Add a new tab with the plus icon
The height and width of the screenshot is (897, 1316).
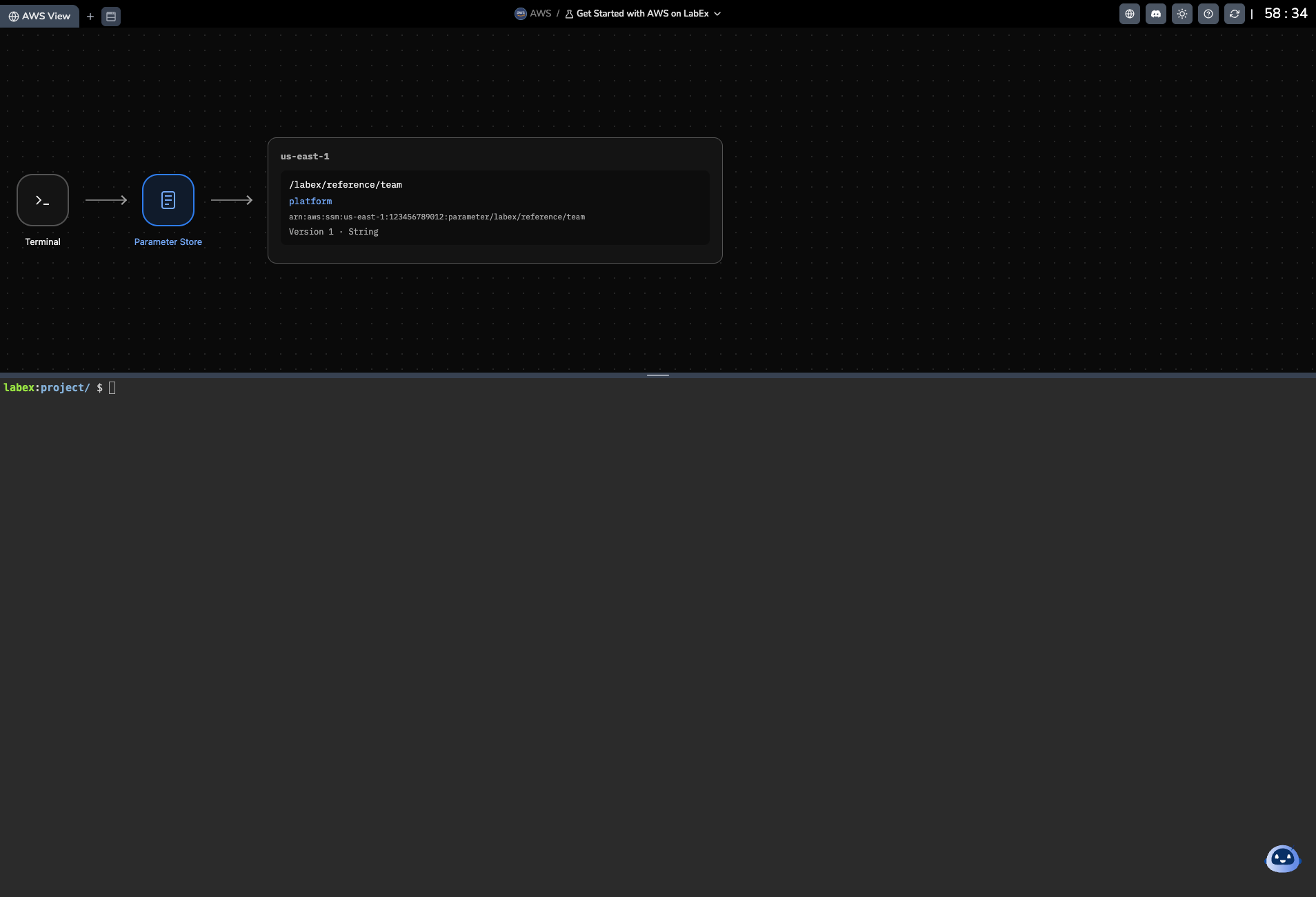(90, 17)
